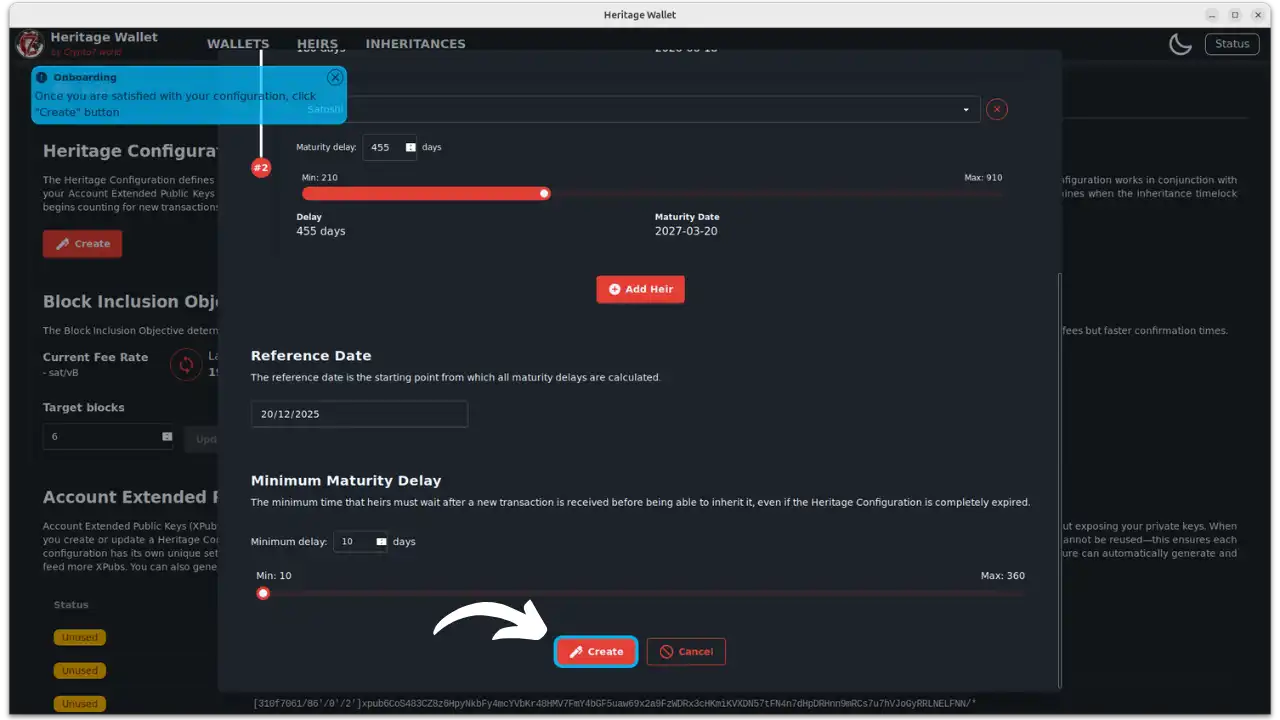Toggle dark mode moon icon
This screenshot has width=1280, height=720.
tap(1180, 44)
